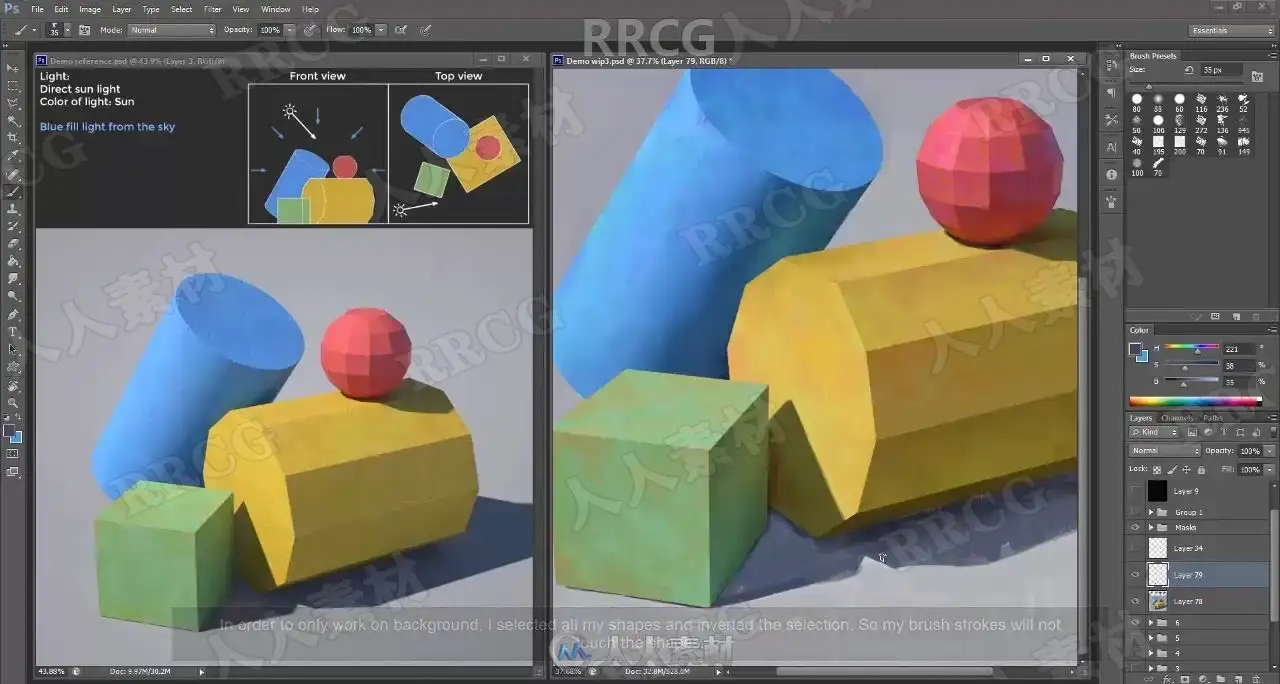
Task: Show Layer 34 visibility box
Action: (x=1135, y=548)
